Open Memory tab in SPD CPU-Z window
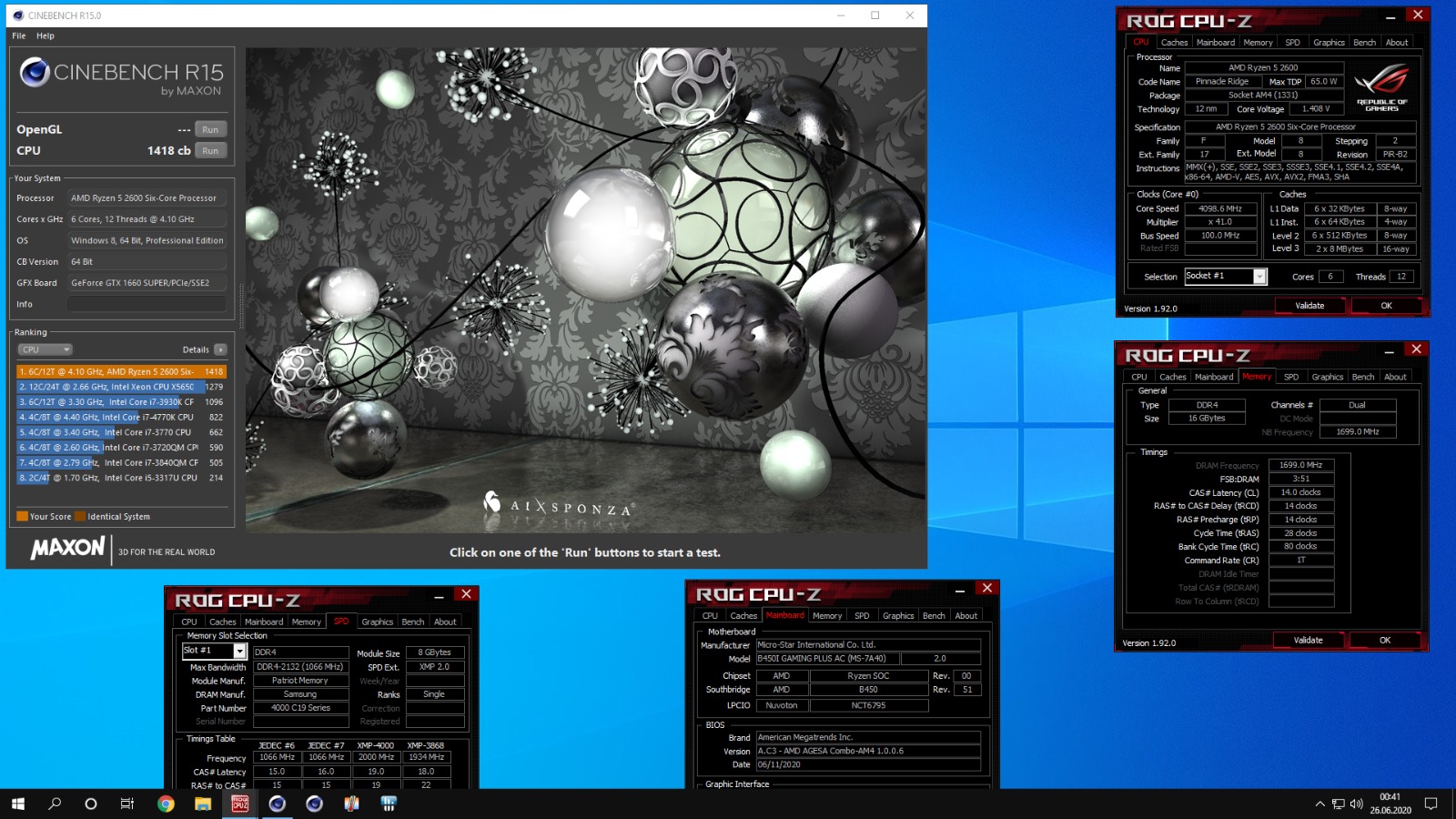Screen dimensions: 1456x819 point(306,622)
